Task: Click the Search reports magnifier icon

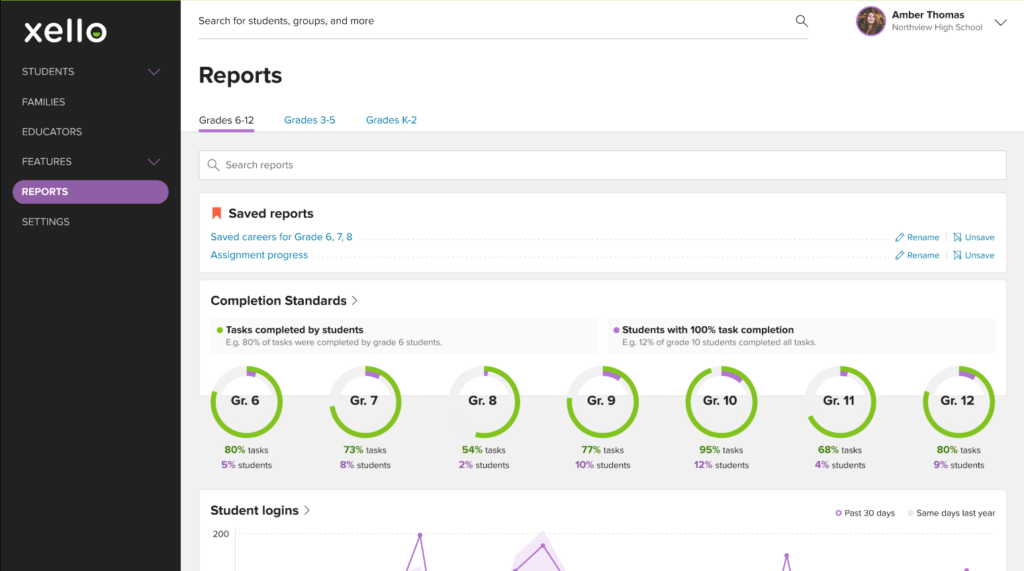Action: coord(213,165)
